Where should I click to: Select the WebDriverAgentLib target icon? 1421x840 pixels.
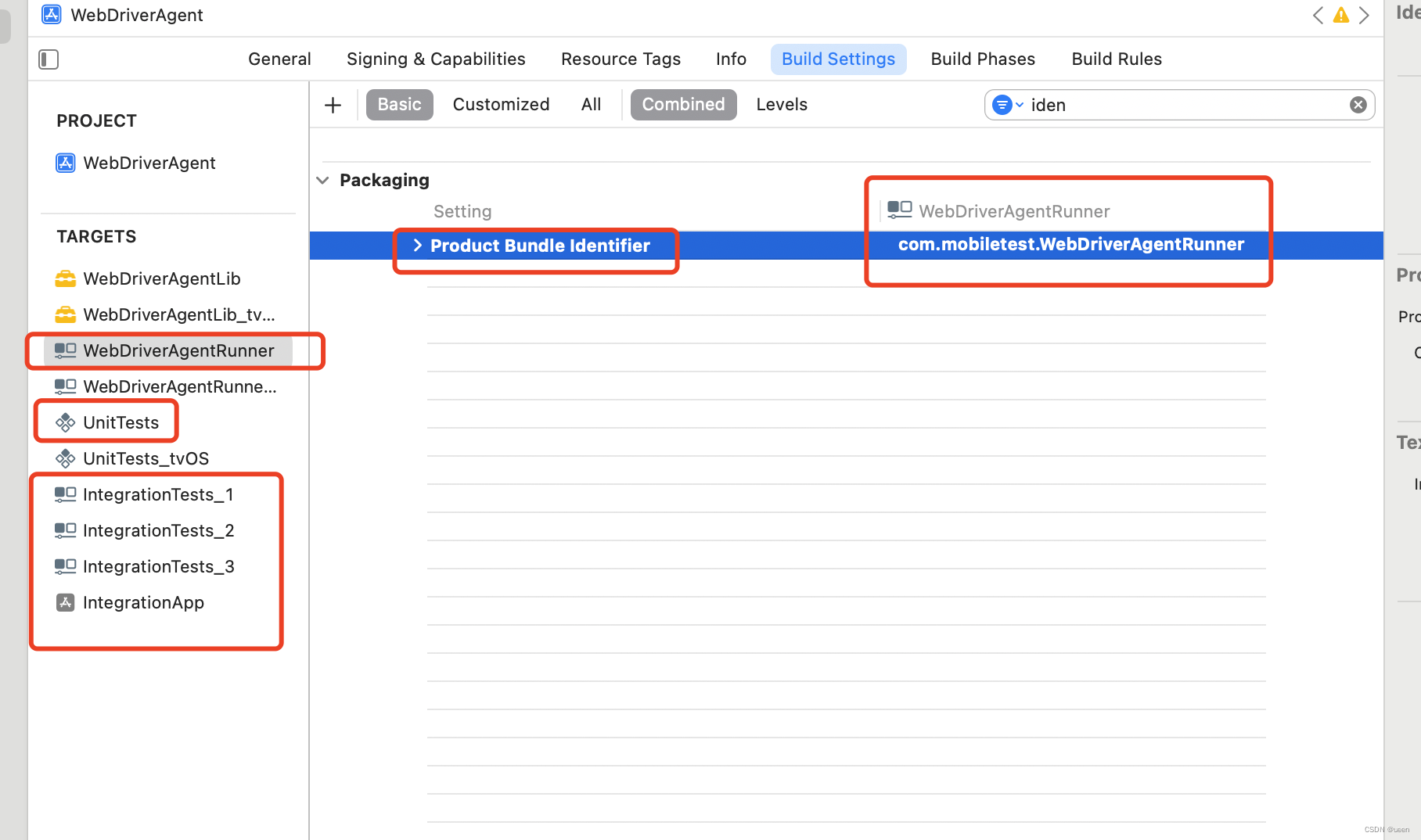point(65,278)
